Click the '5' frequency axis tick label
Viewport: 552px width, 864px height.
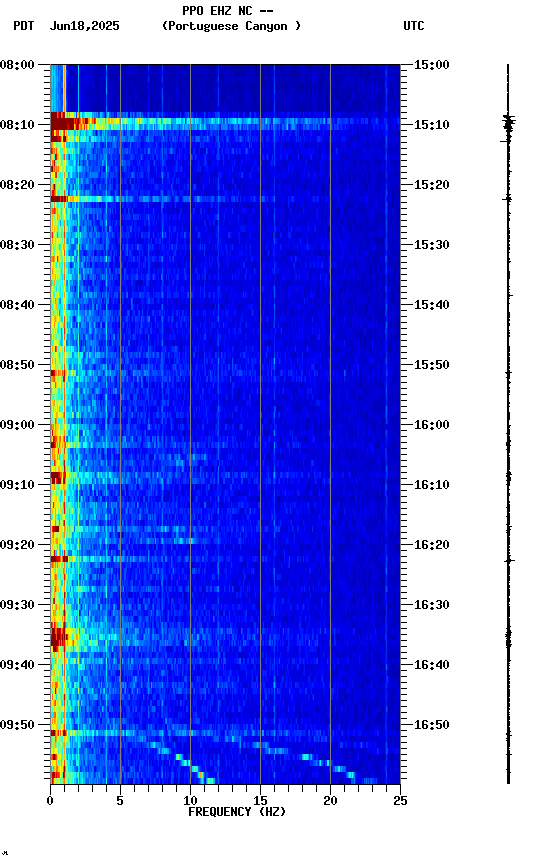(120, 801)
